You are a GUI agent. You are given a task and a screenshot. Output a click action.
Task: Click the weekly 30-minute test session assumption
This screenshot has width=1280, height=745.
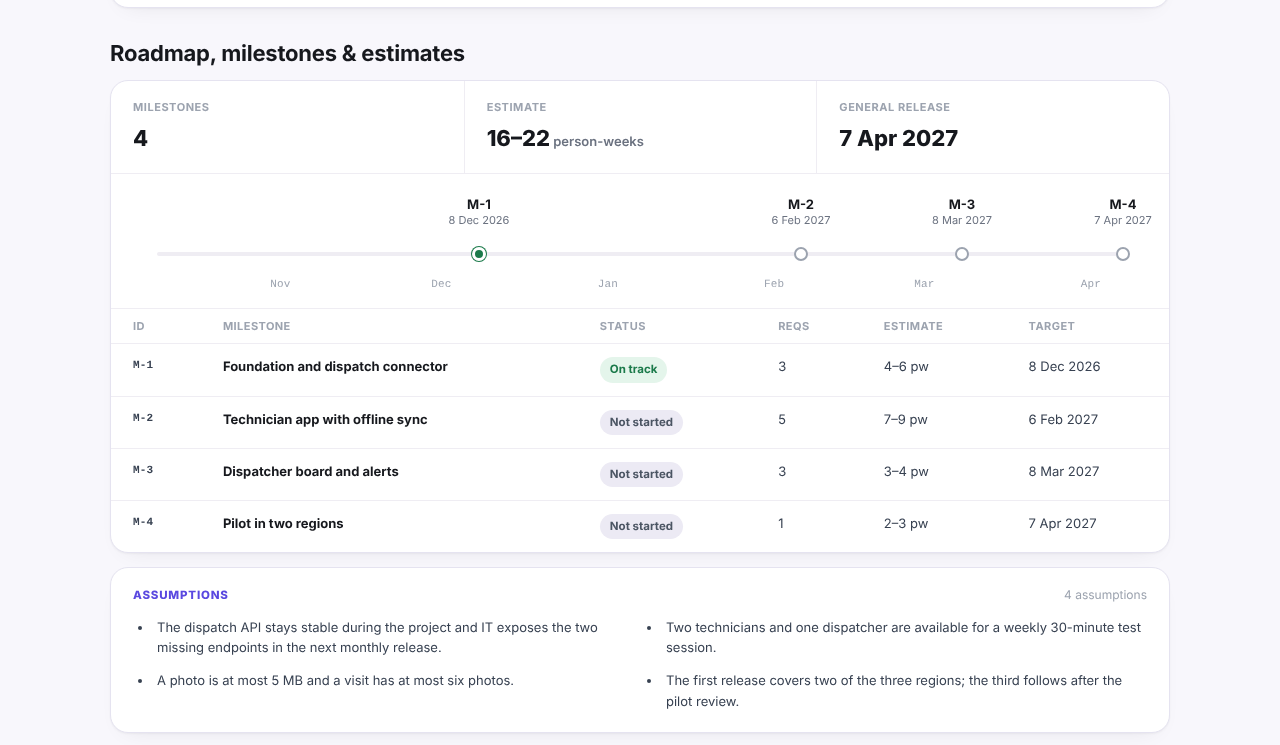(903, 638)
